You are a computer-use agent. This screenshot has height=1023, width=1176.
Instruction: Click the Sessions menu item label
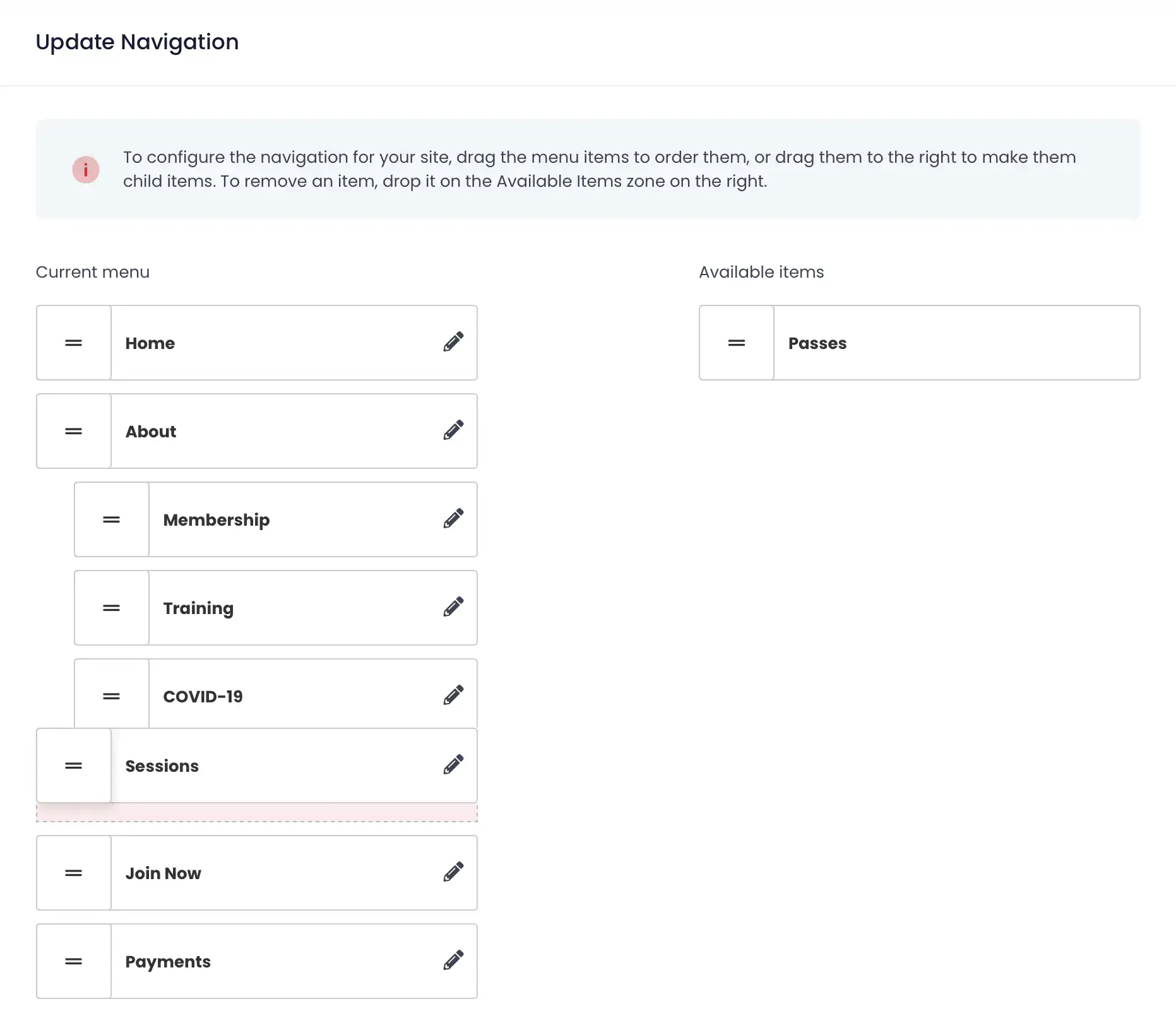point(162,766)
